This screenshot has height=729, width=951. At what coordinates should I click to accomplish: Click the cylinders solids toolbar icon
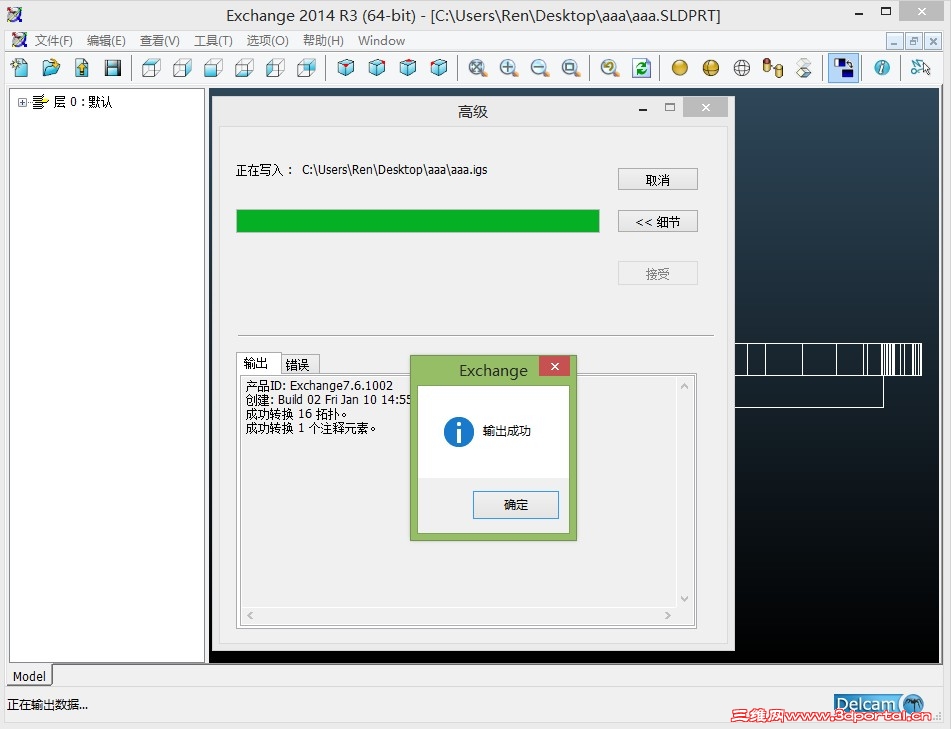(x=773, y=67)
